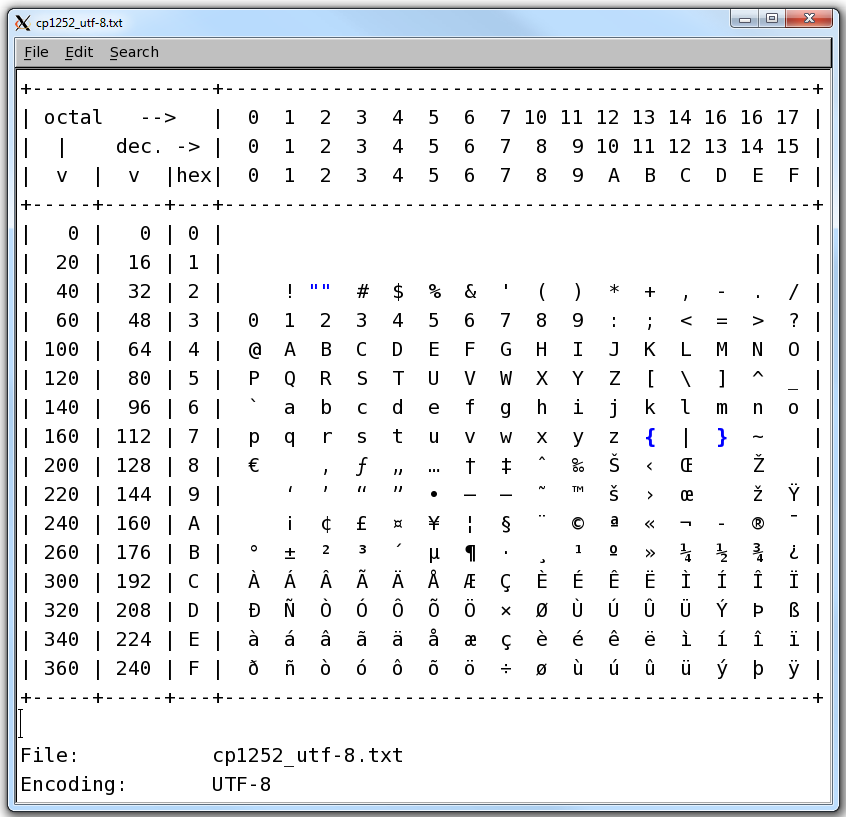This screenshot has height=817, width=846.
Task: Click the word 'octal' in the header
Action: [x=73, y=118]
